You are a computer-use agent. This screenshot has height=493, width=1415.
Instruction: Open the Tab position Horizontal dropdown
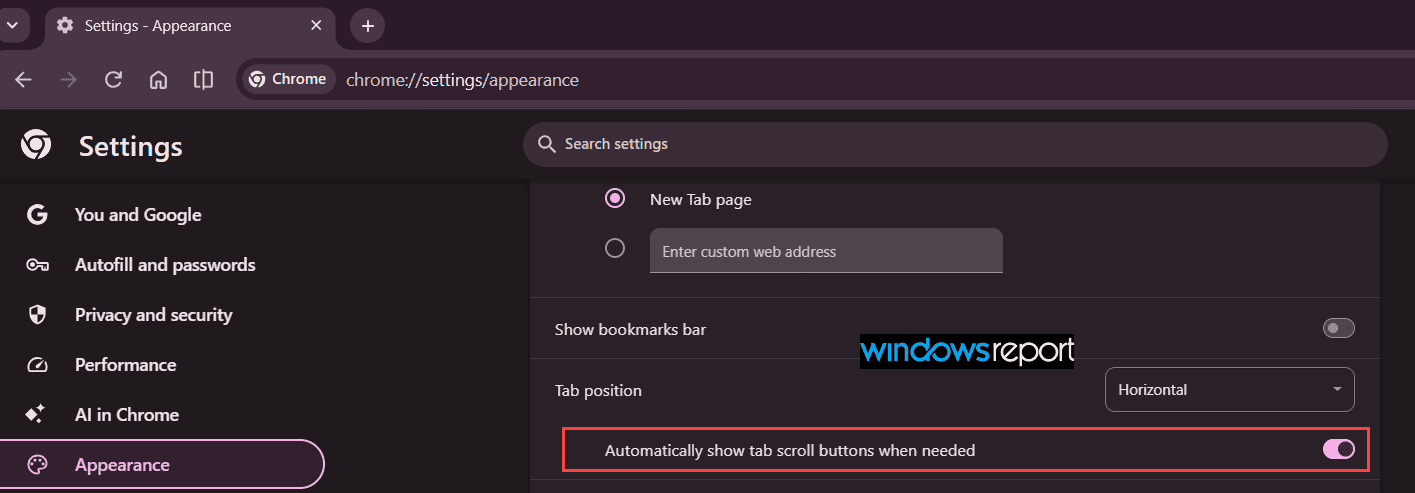tap(1229, 390)
